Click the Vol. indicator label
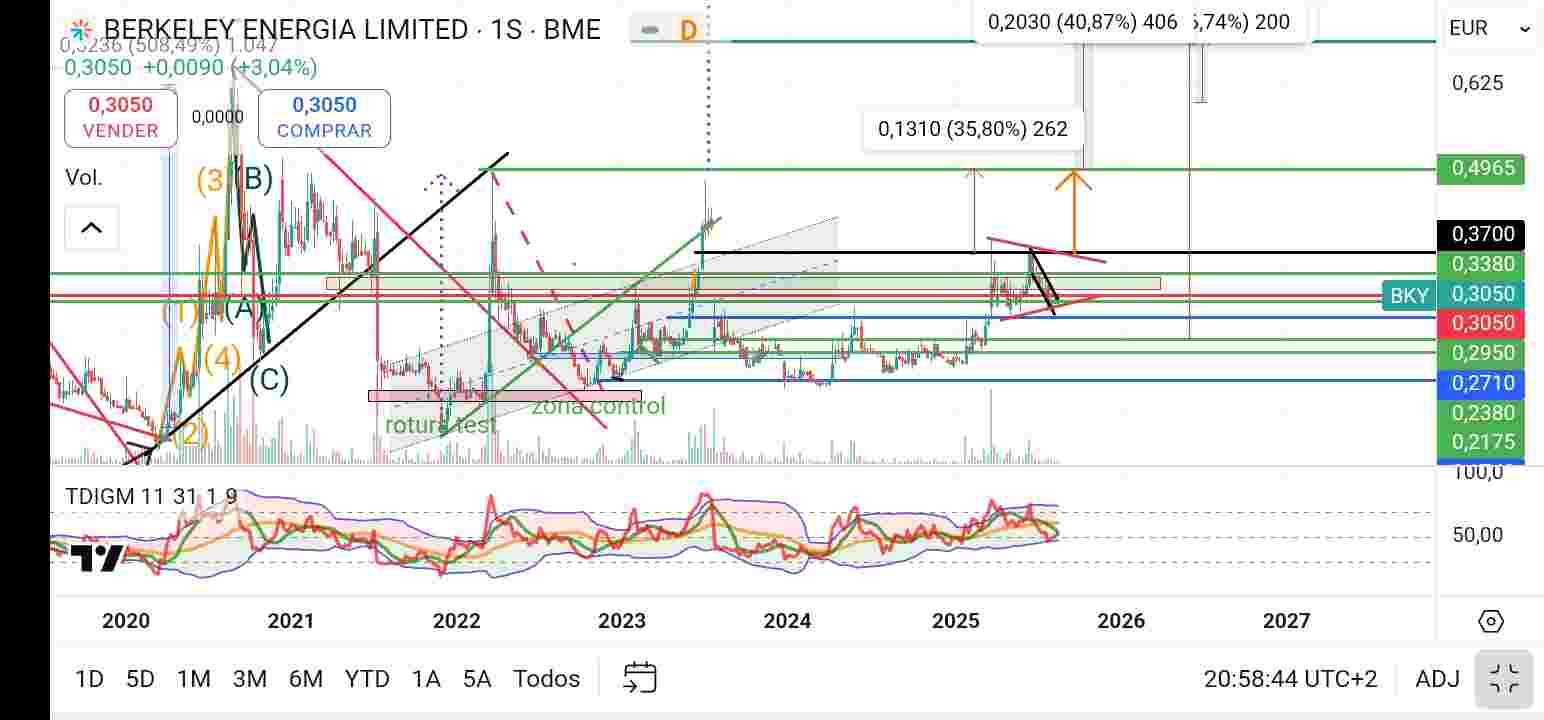The height and width of the screenshot is (720, 1544). coord(84,178)
